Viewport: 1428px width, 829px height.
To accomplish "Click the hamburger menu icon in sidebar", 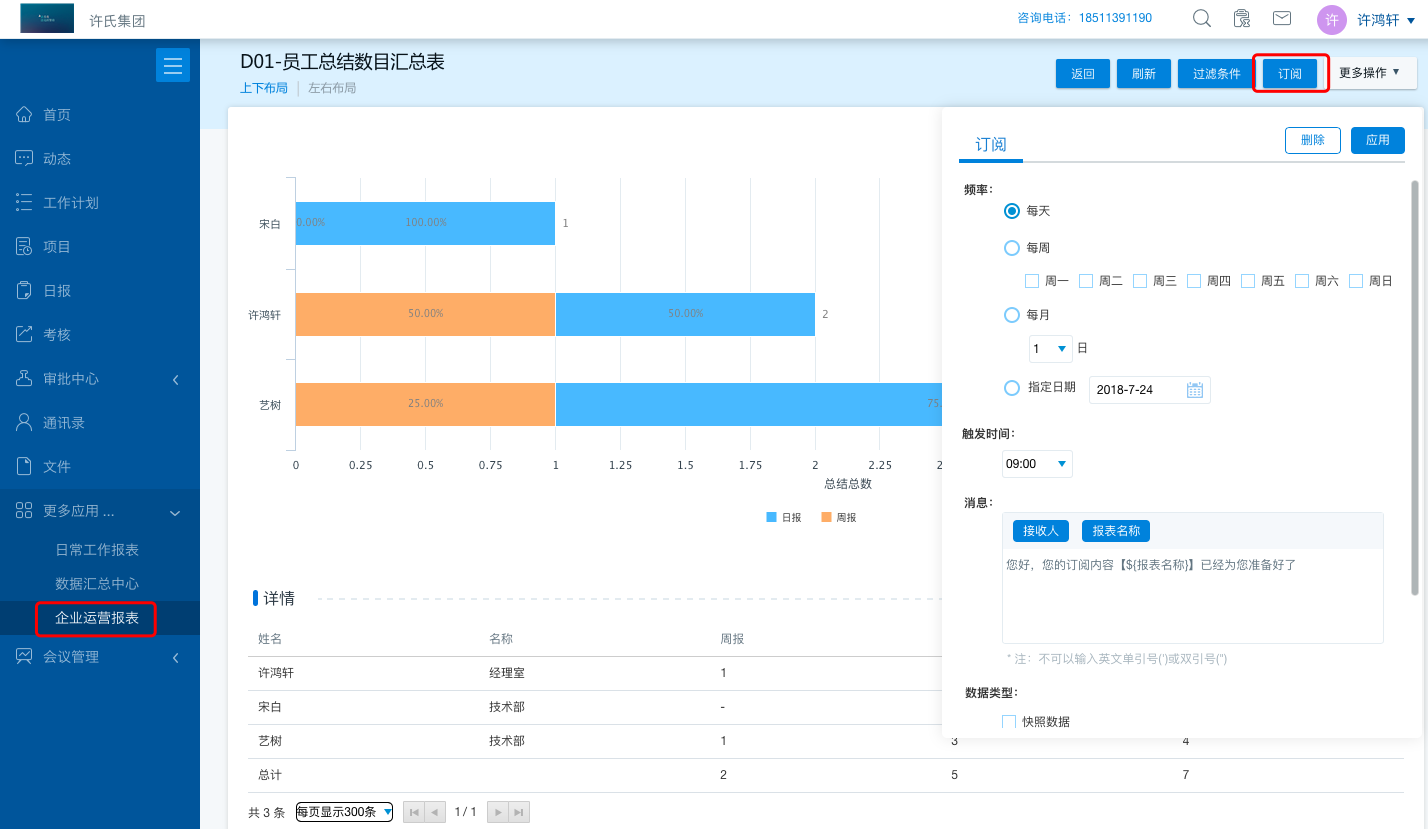I will pyautogui.click(x=173, y=65).
